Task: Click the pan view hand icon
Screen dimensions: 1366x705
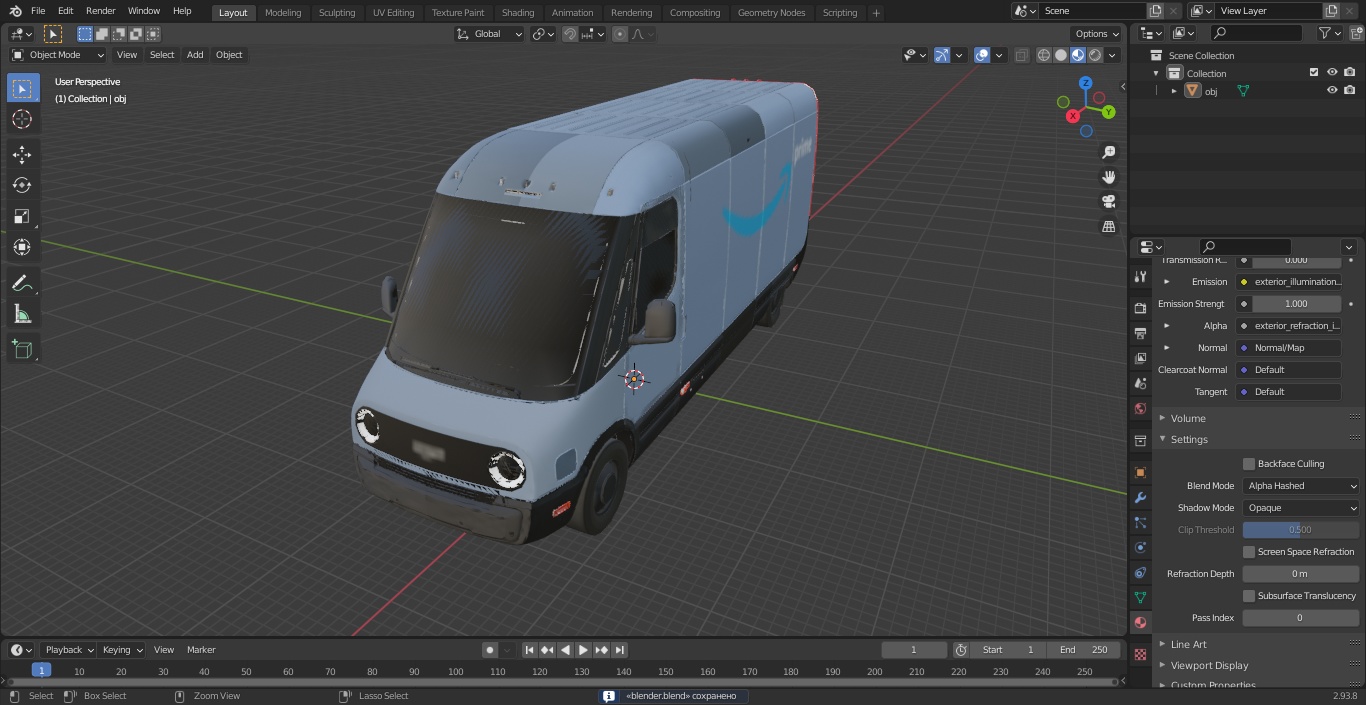Action: (x=1108, y=177)
